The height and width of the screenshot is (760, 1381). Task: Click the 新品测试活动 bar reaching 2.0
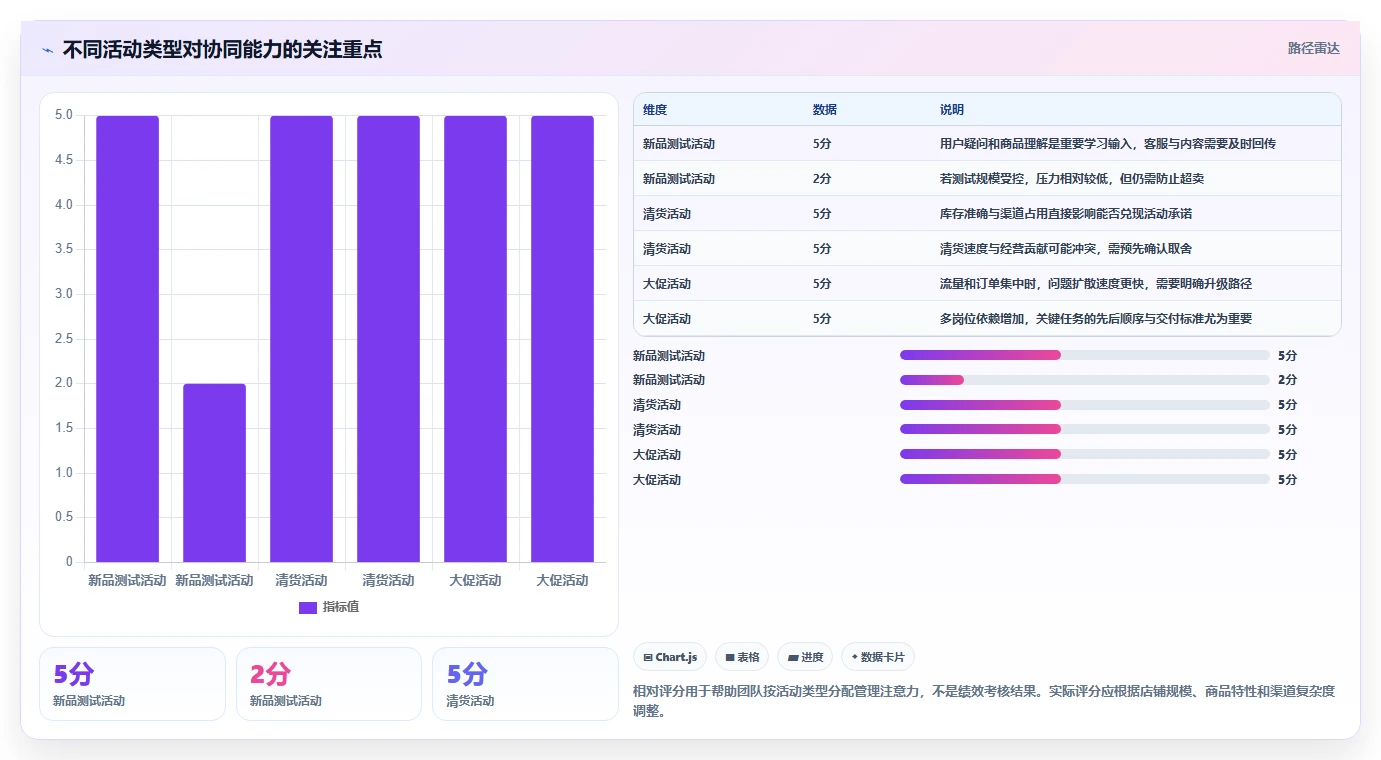214,473
